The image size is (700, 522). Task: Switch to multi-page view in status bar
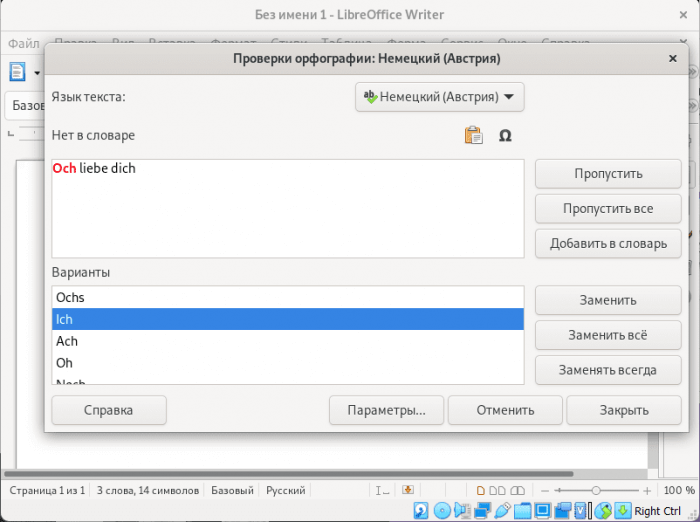tap(497, 491)
